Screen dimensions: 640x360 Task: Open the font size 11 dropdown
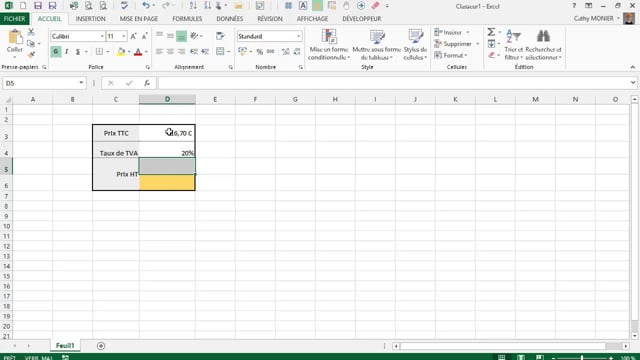coord(123,36)
